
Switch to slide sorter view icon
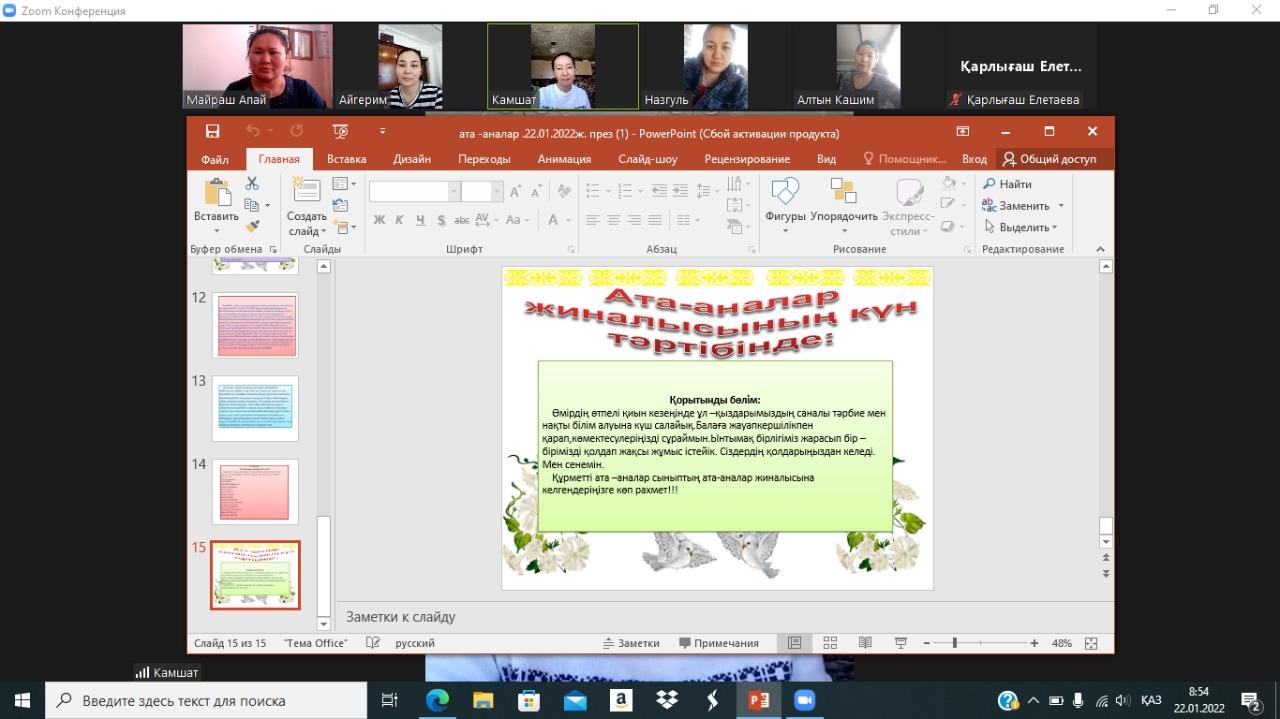829,643
